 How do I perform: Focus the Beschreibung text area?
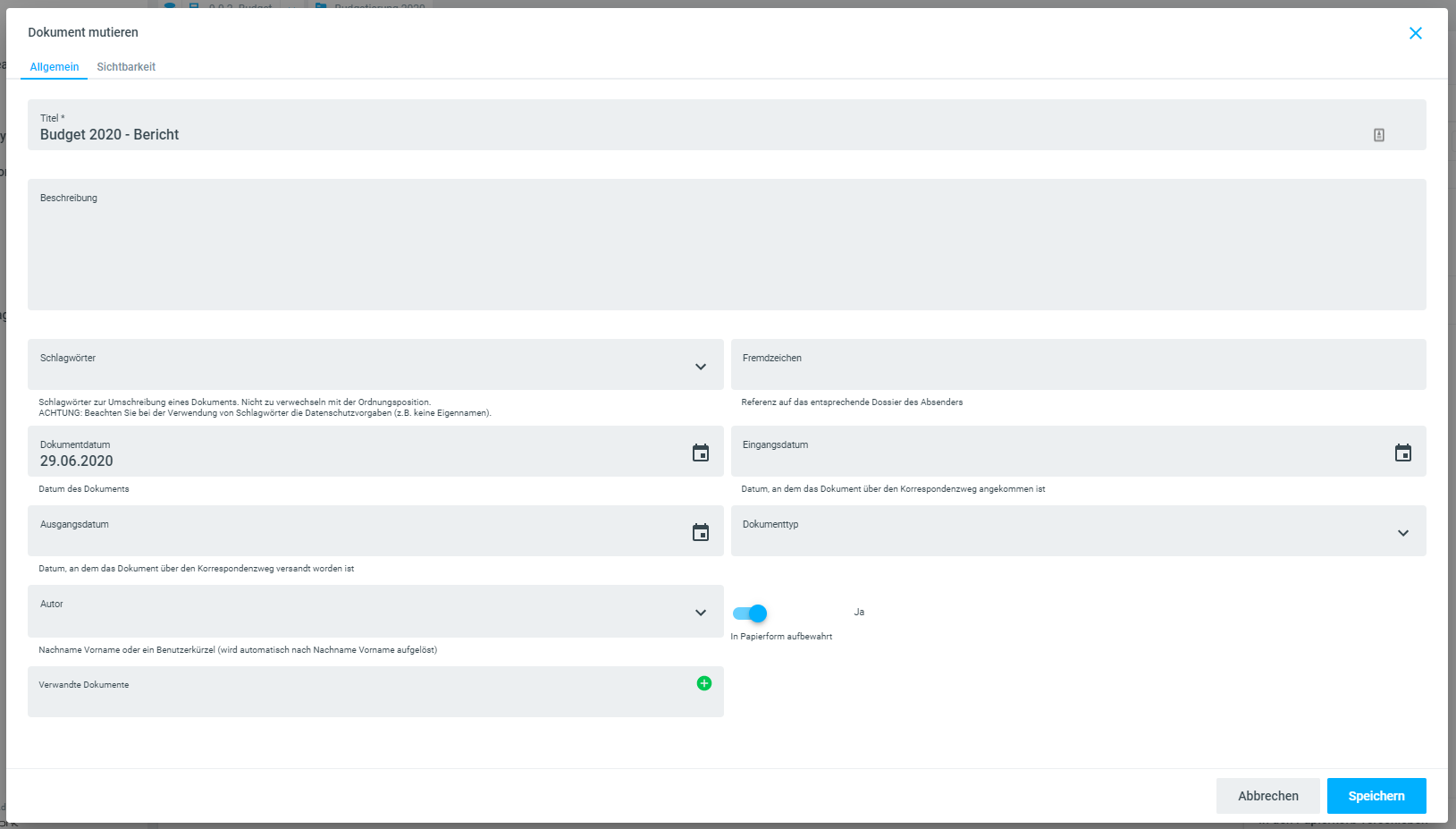(x=726, y=250)
